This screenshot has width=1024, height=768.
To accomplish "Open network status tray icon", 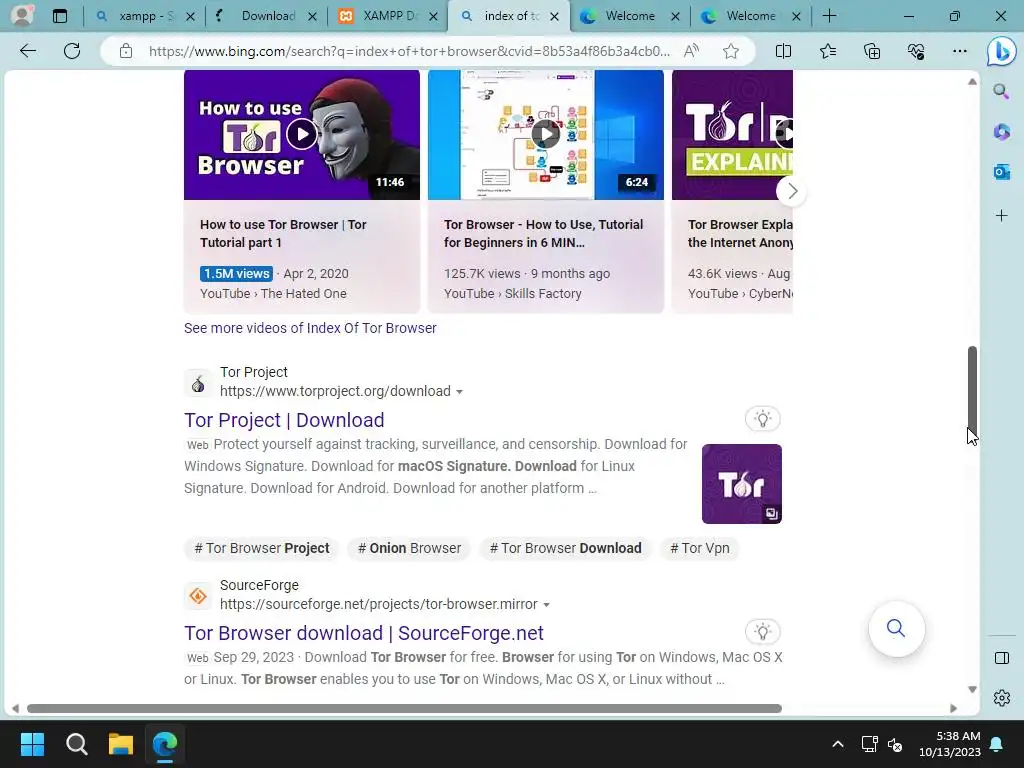I will 869,744.
